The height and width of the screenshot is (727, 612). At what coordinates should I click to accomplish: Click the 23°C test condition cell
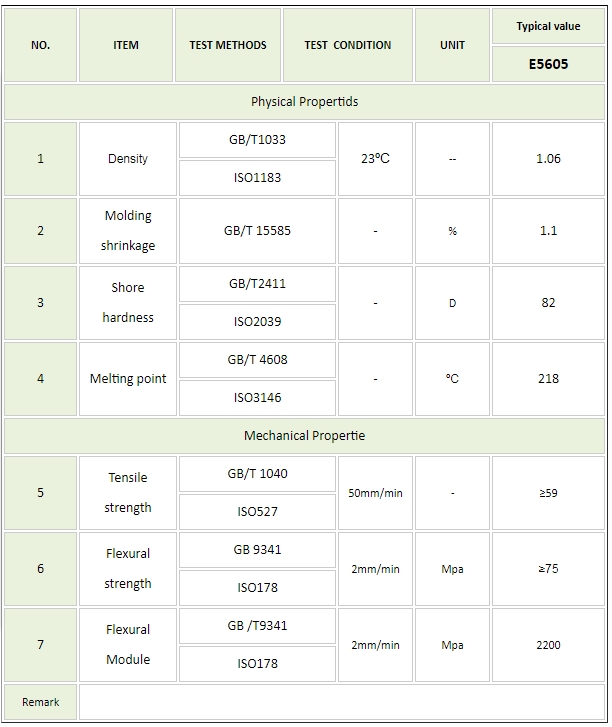375,159
